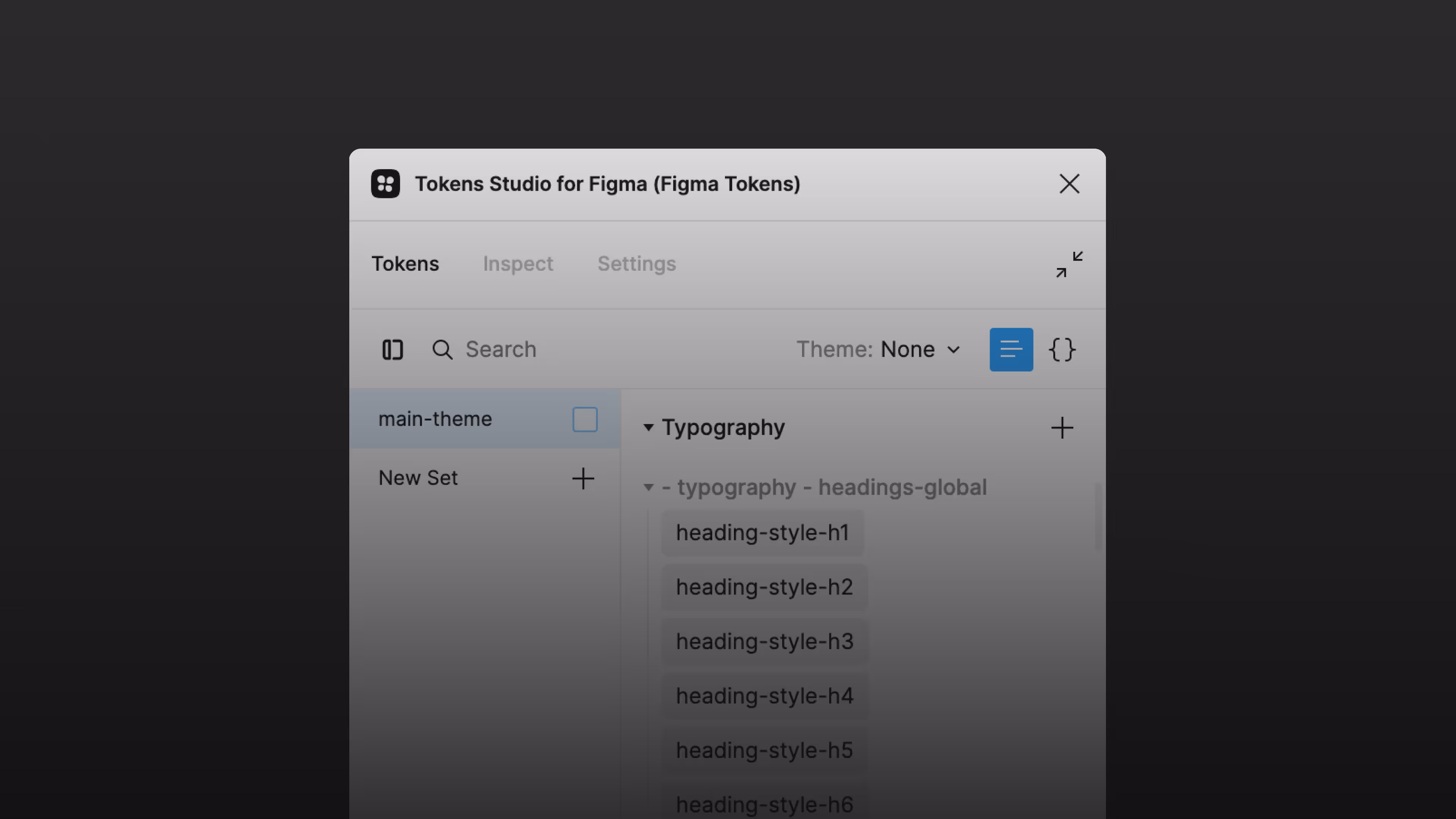This screenshot has height=819, width=1456.
Task: Select the main-theme token set
Action: [435, 419]
